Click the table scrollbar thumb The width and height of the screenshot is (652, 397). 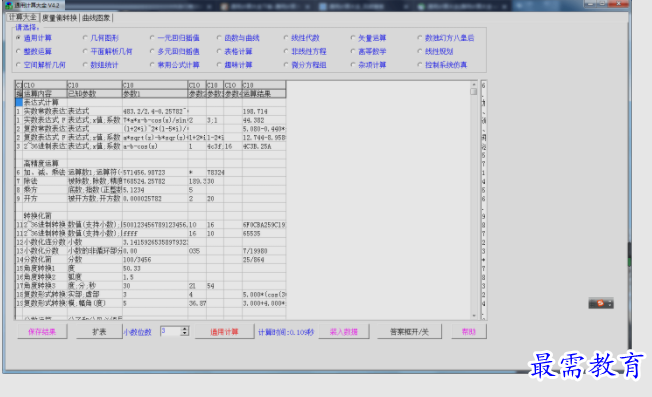474,91
